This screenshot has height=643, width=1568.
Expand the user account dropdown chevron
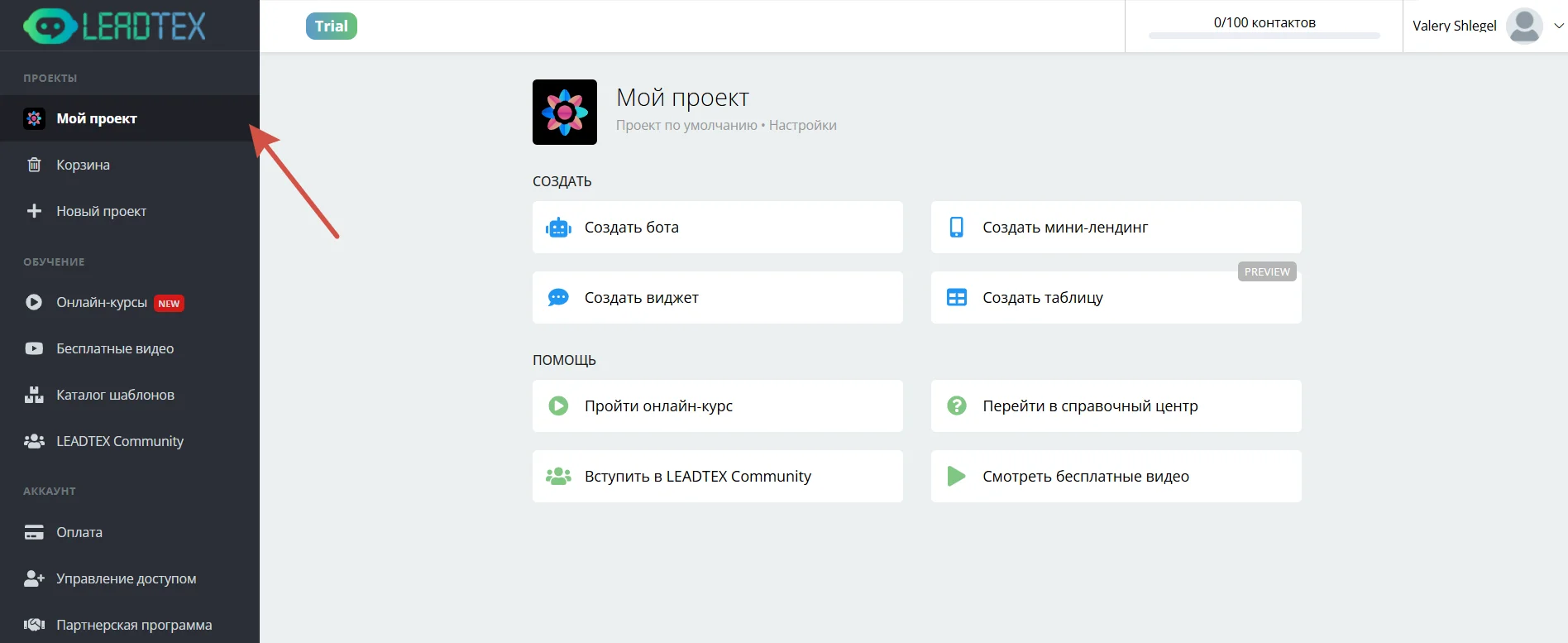1559,26
